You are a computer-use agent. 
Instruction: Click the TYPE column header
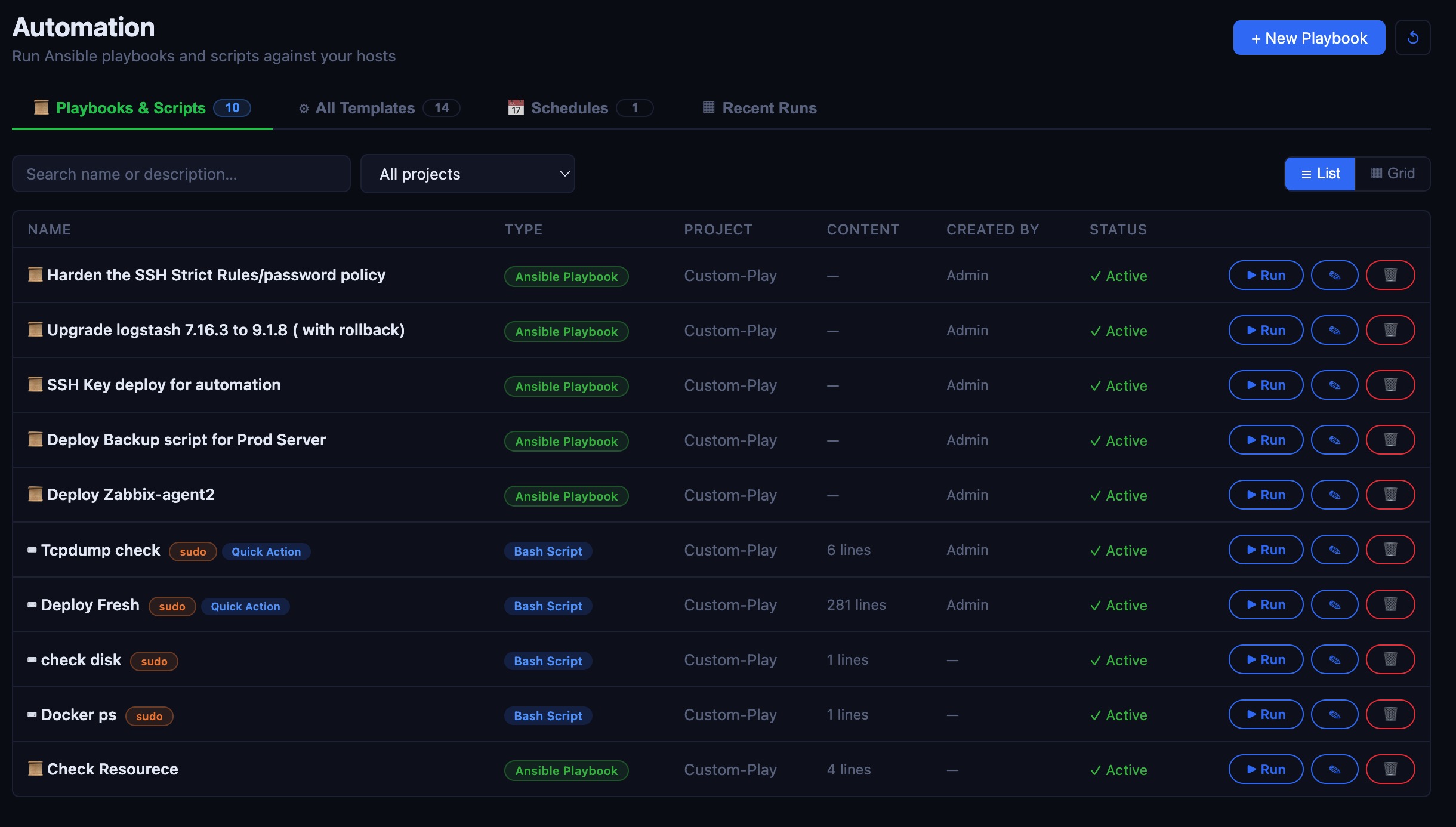pyautogui.click(x=523, y=230)
